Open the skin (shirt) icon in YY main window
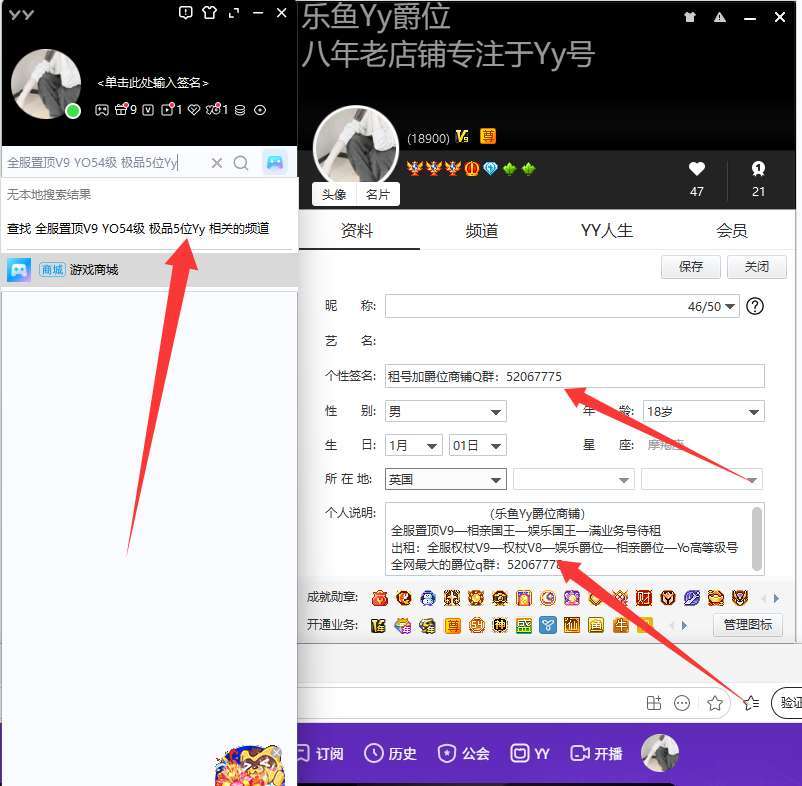Viewport: 802px width, 786px height. click(x=209, y=12)
